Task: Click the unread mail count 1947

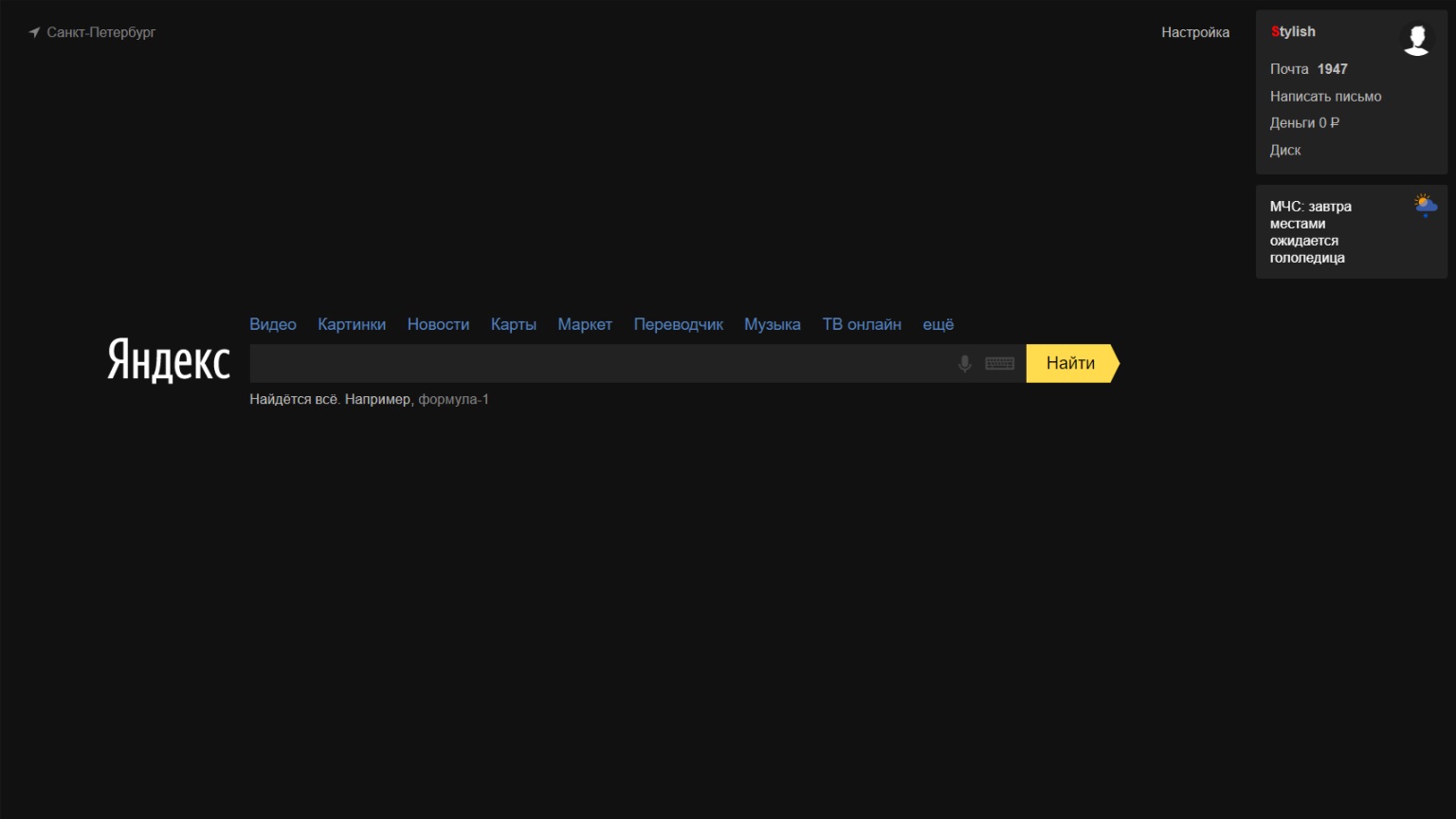Action: [1333, 69]
